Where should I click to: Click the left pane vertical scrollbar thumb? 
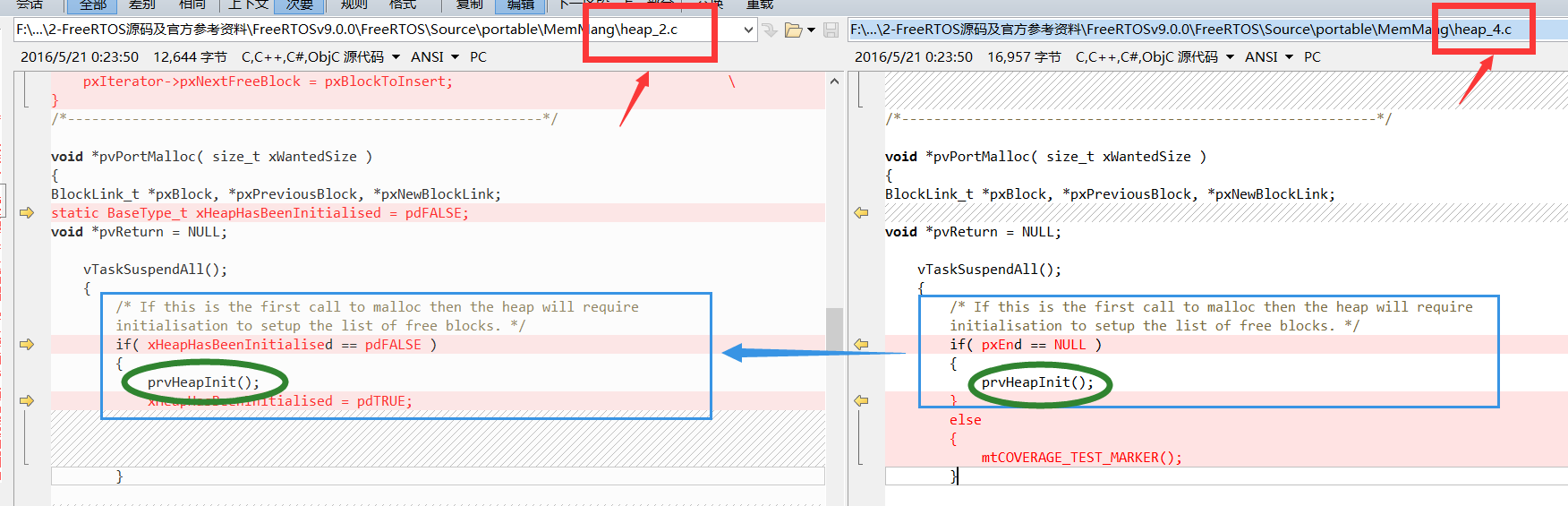point(834,331)
